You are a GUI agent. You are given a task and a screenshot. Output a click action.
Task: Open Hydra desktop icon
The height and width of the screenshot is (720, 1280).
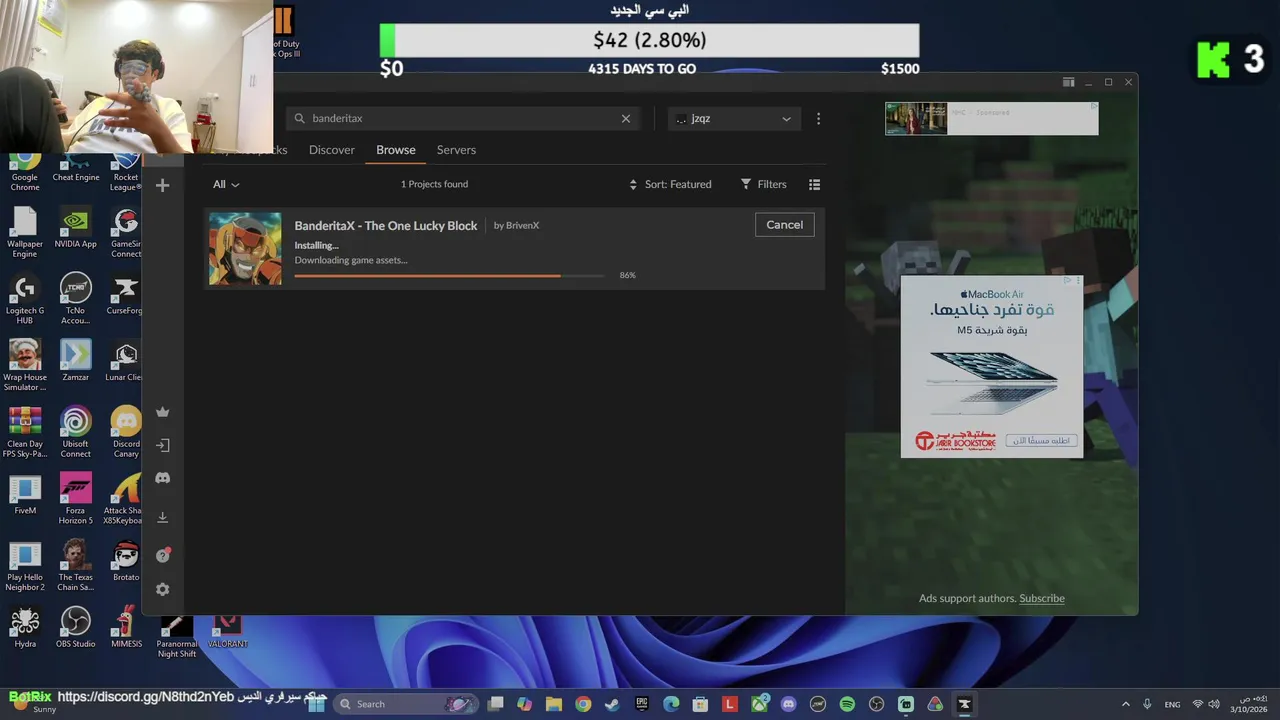pyautogui.click(x=25, y=627)
